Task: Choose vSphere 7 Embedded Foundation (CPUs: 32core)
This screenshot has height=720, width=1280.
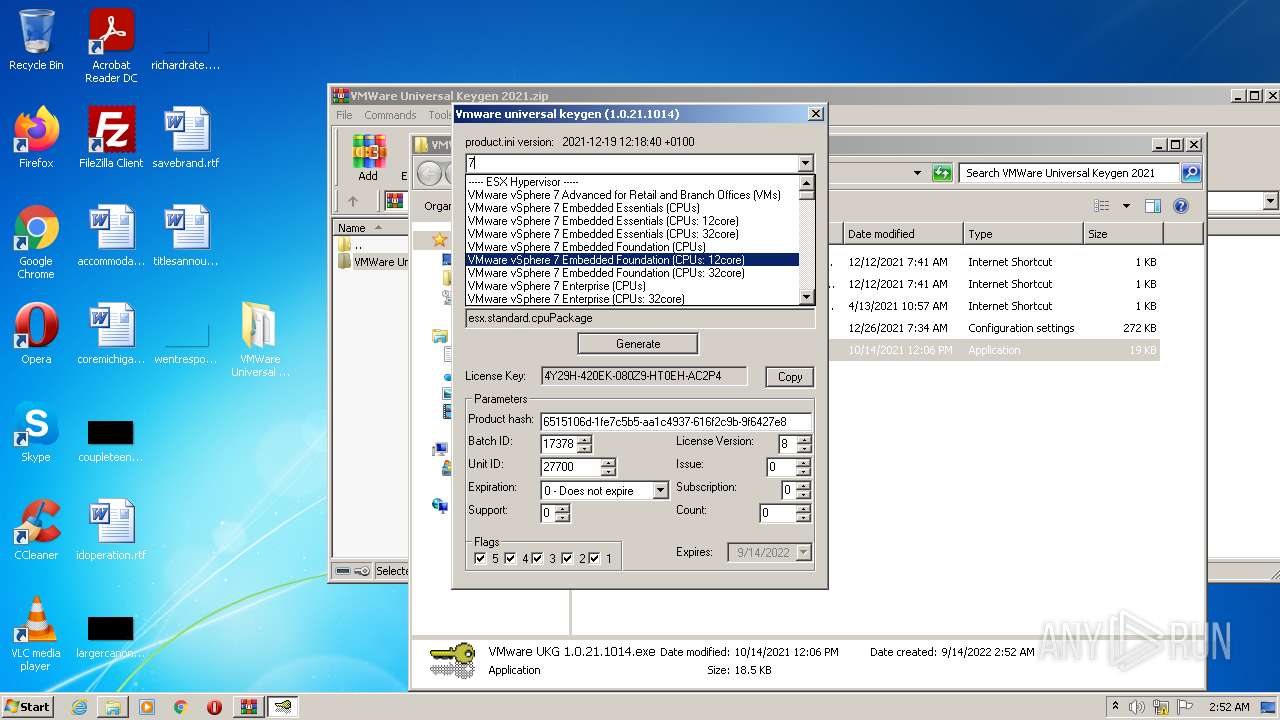Action: point(606,273)
